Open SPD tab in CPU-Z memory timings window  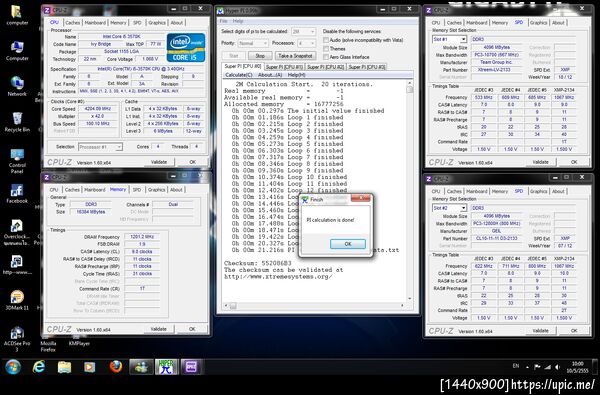point(137,189)
